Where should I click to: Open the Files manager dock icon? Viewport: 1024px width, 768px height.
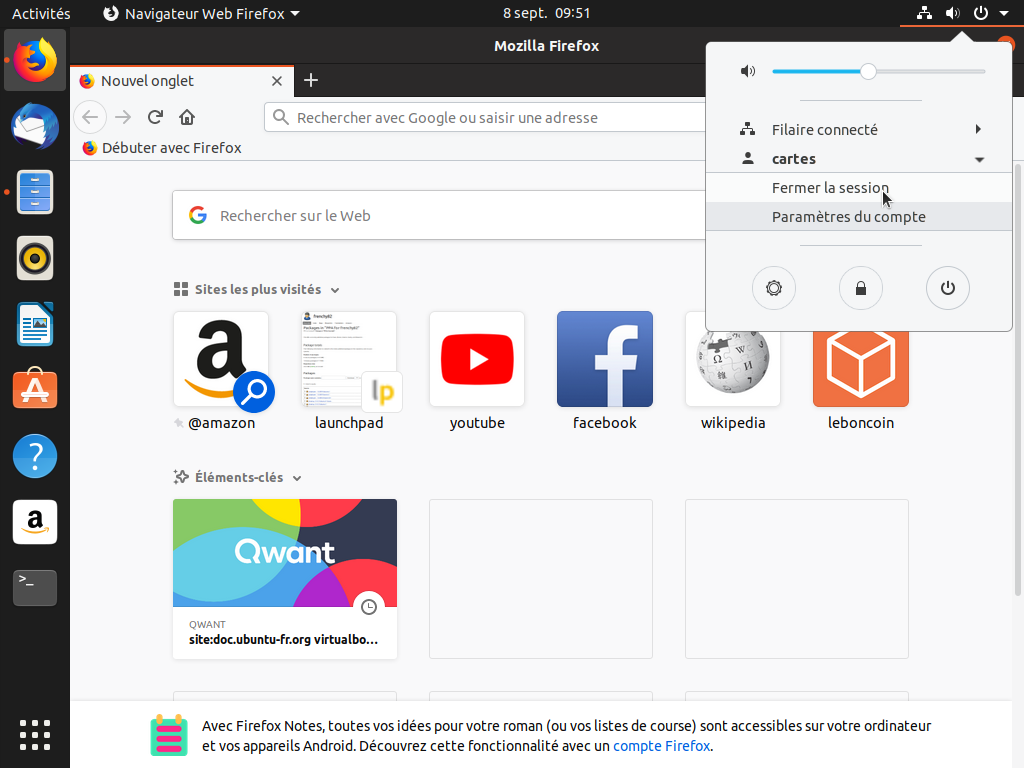click(x=35, y=192)
